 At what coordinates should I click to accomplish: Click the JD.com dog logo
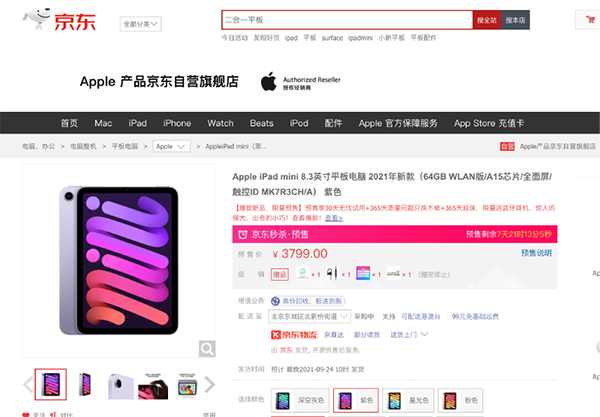tap(36, 18)
